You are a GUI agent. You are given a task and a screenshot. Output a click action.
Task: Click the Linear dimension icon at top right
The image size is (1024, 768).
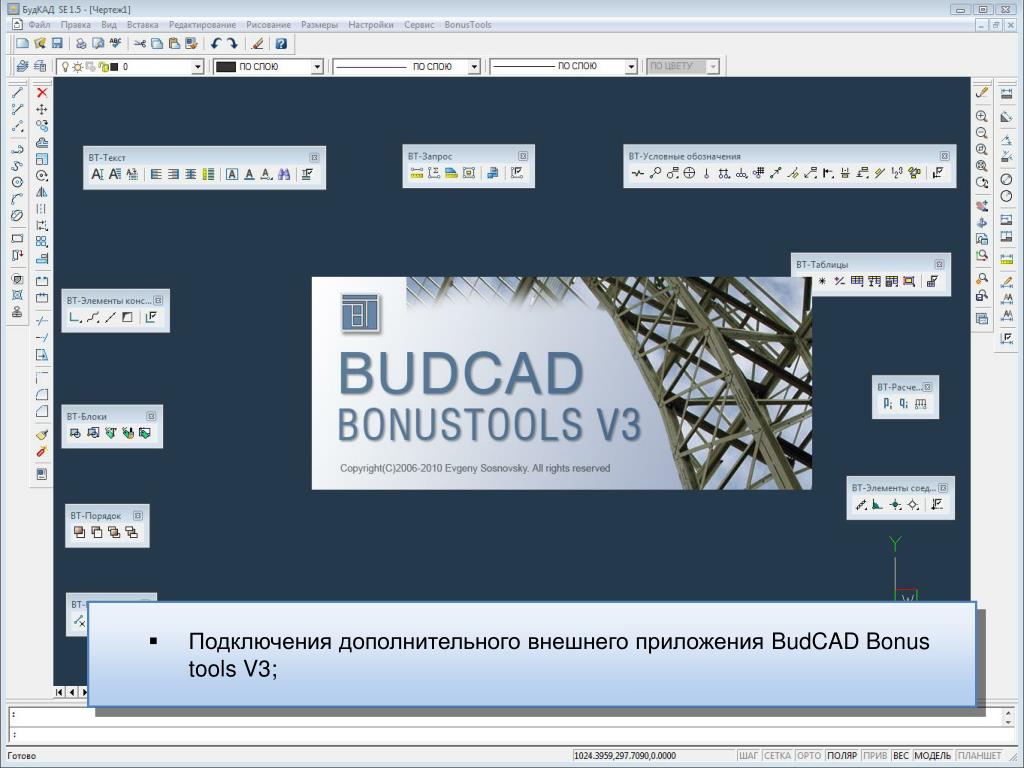[1006, 93]
